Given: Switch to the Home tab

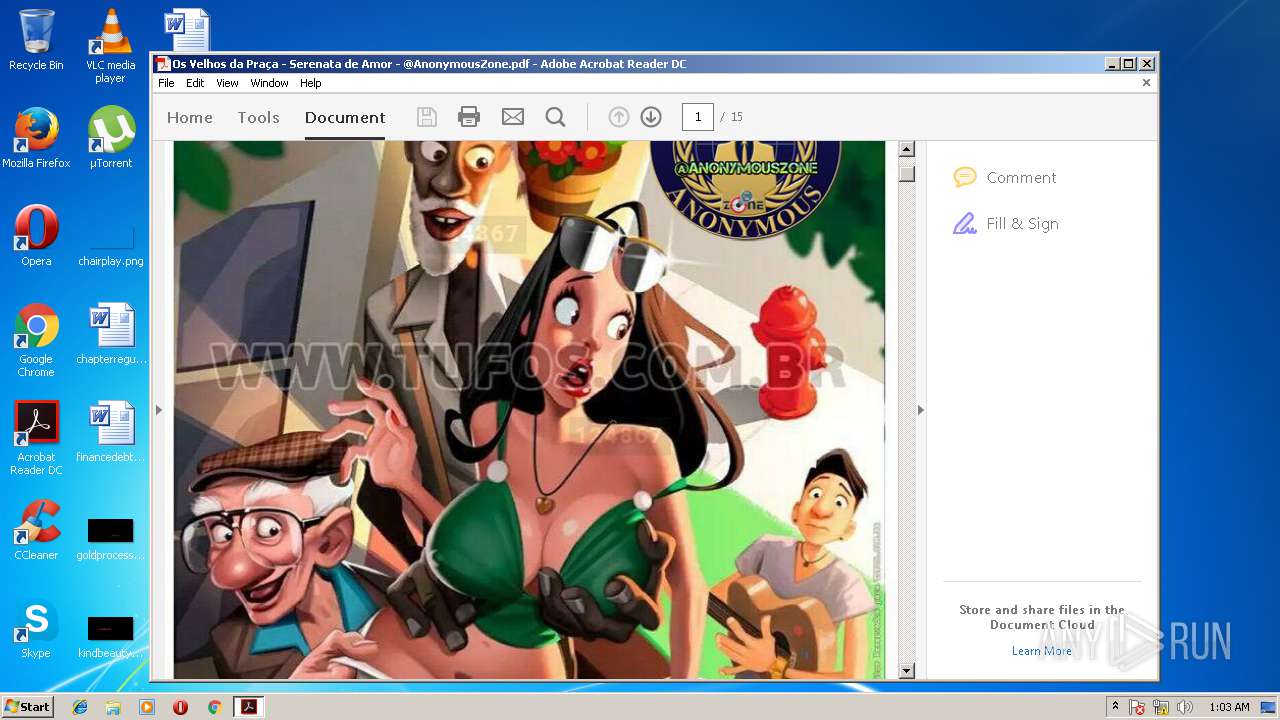Looking at the screenshot, I should 190,117.
